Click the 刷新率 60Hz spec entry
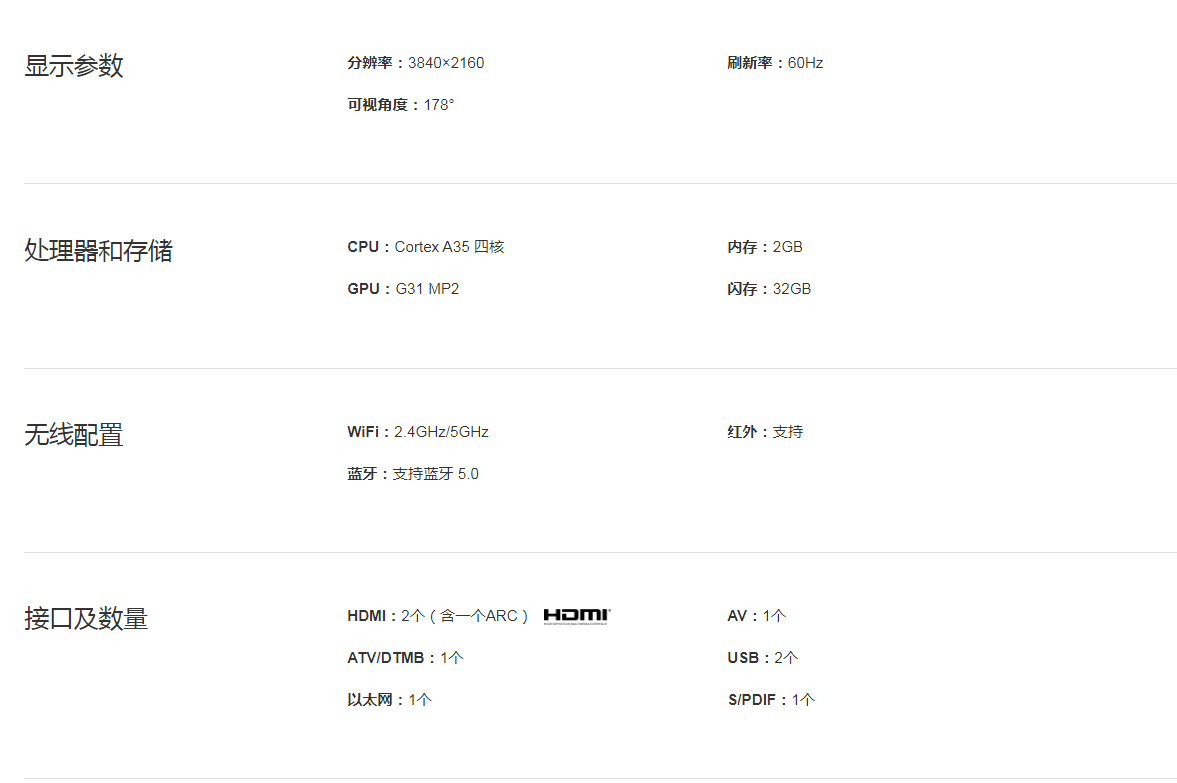The height and width of the screenshot is (783, 1177). (775, 63)
